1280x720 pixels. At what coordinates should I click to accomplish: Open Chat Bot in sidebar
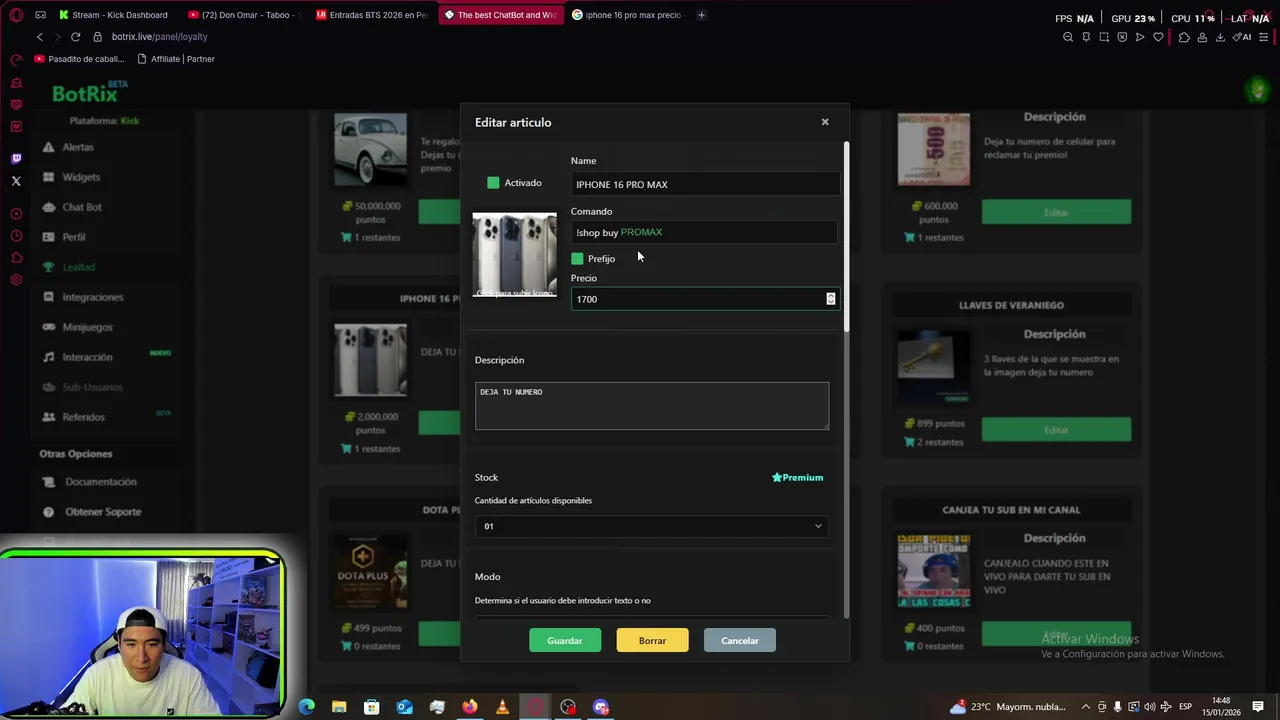(82, 207)
